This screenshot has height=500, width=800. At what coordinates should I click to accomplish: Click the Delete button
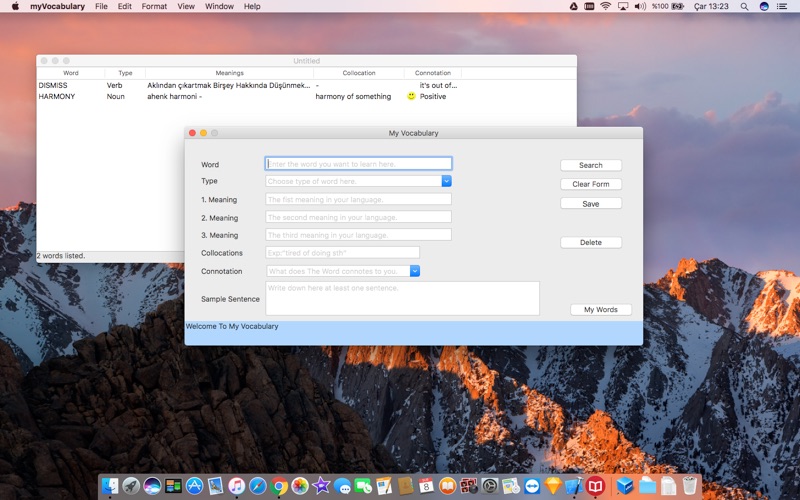click(591, 242)
